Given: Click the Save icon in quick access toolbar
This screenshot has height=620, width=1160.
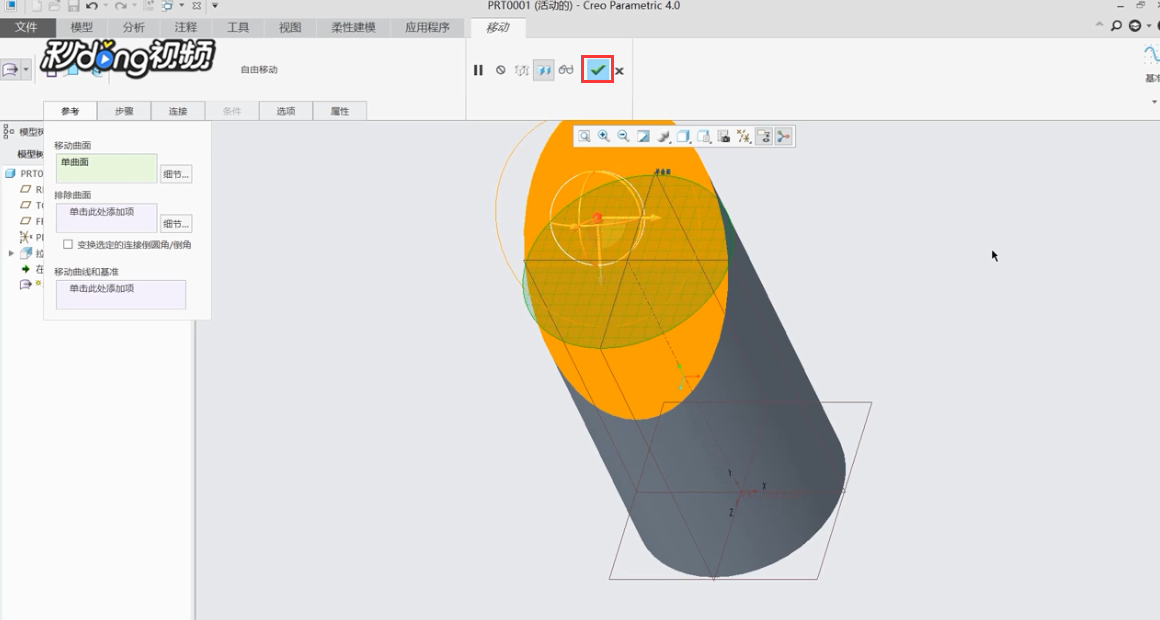Looking at the screenshot, I should pyautogui.click(x=73, y=6).
